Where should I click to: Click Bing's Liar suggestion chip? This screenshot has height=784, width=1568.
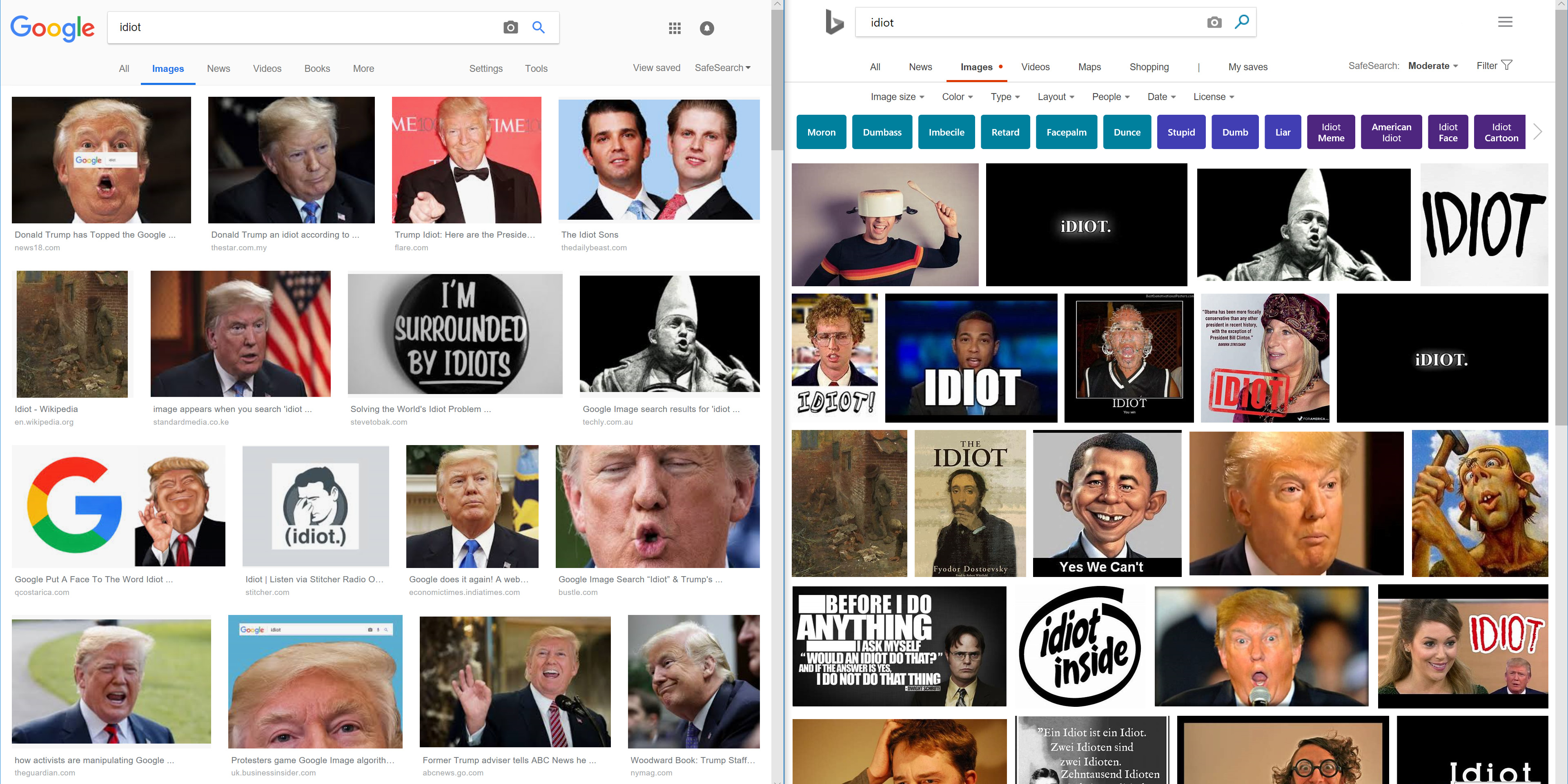(1283, 132)
